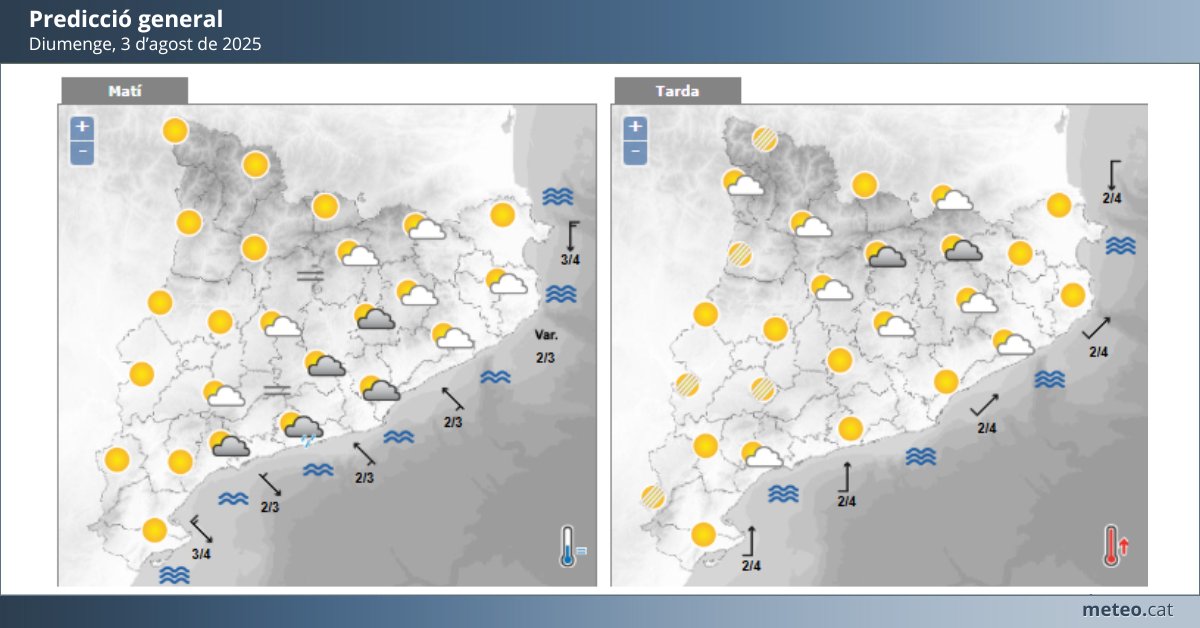The image size is (1200, 628).
Task: Zoom out on the Tarda map
Action: tap(635, 153)
